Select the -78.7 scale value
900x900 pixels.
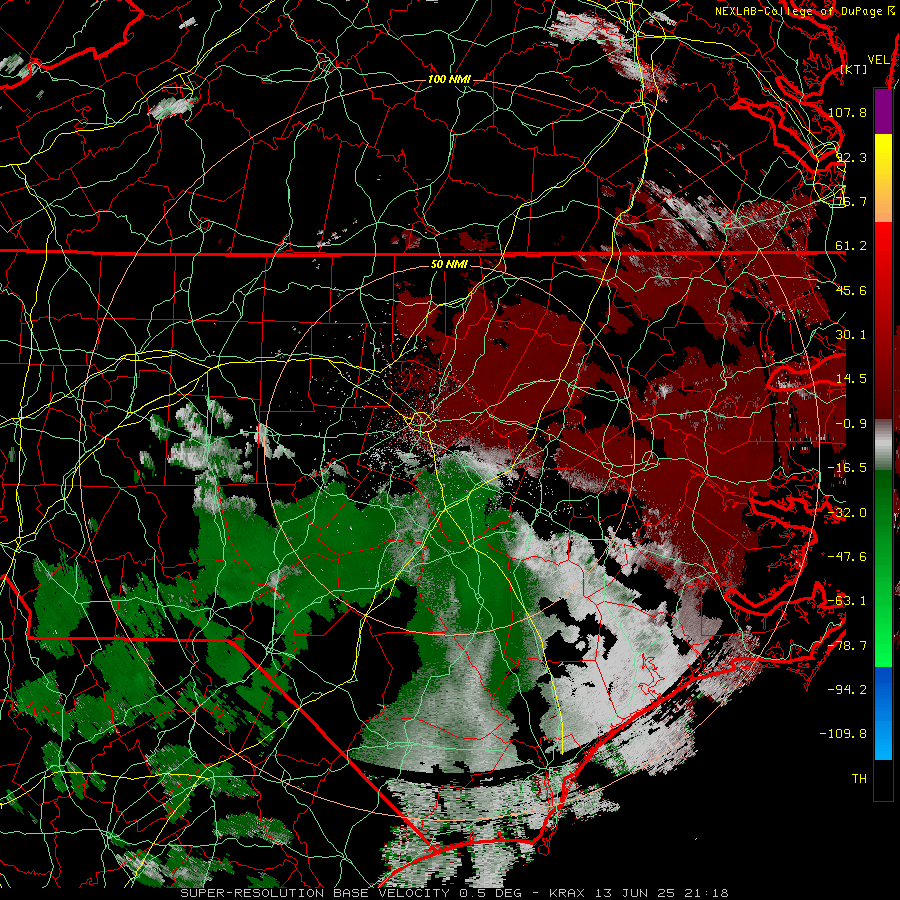click(847, 646)
